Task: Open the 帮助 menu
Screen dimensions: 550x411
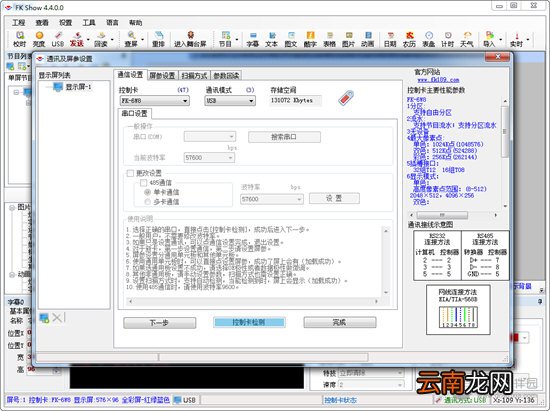Action: pyautogui.click(x=136, y=22)
